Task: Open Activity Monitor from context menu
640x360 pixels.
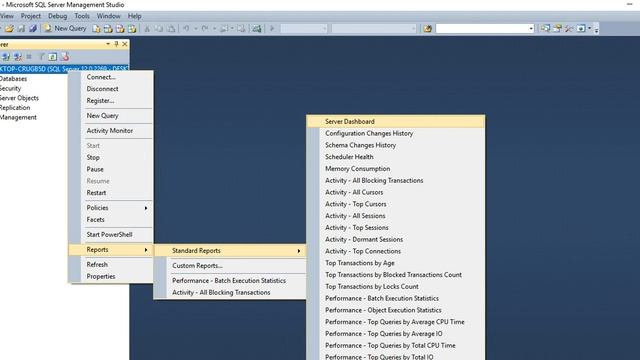Action: [111, 131]
